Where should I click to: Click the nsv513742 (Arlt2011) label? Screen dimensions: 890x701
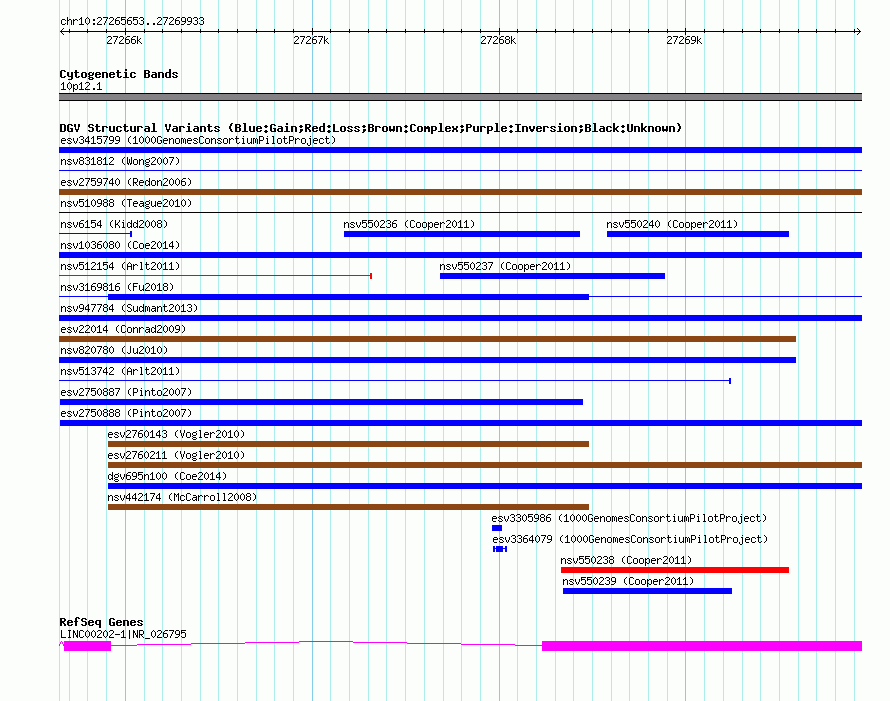click(120, 371)
